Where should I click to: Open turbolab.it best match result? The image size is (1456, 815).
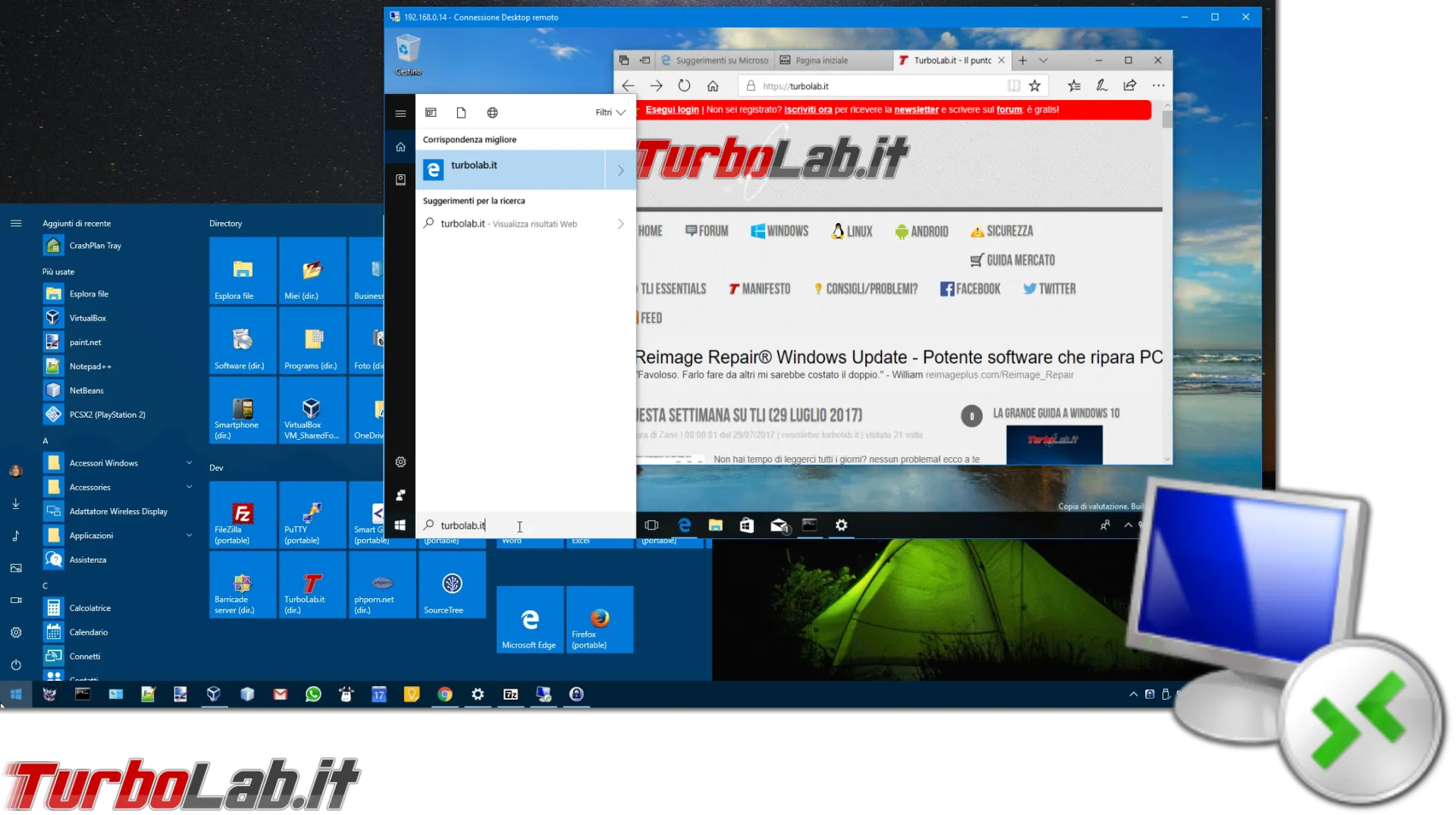[510, 171]
